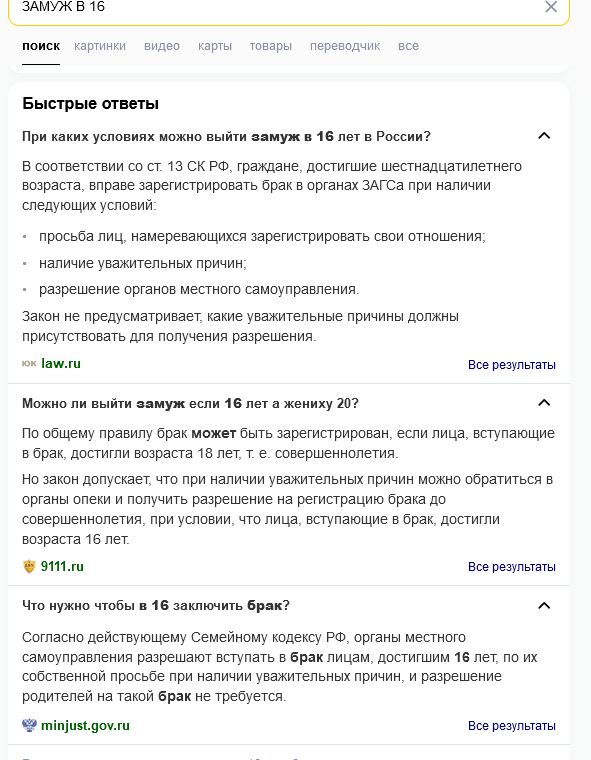Open the law.ru source link
591x760 pixels.
point(61,364)
